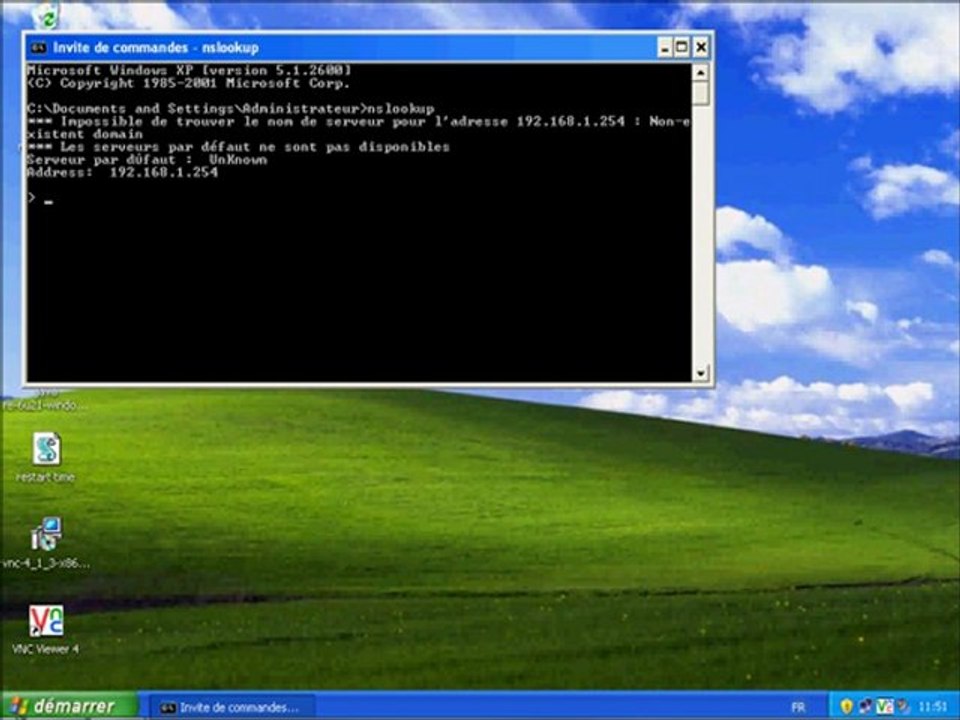The width and height of the screenshot is (960, 720).
Task: Click the 'Microsoft Windows XP [version 5.1.2600]' line
Action: tap(189, 70)
